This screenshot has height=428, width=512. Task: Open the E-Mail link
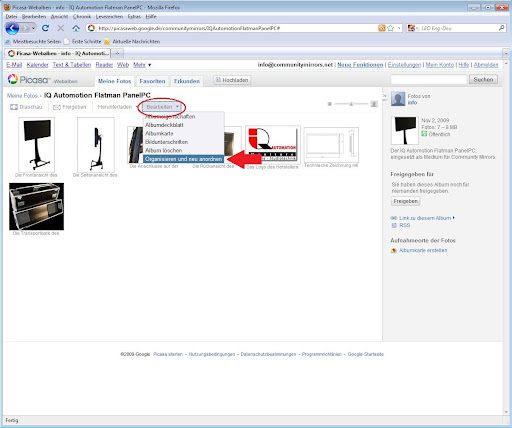14,65
